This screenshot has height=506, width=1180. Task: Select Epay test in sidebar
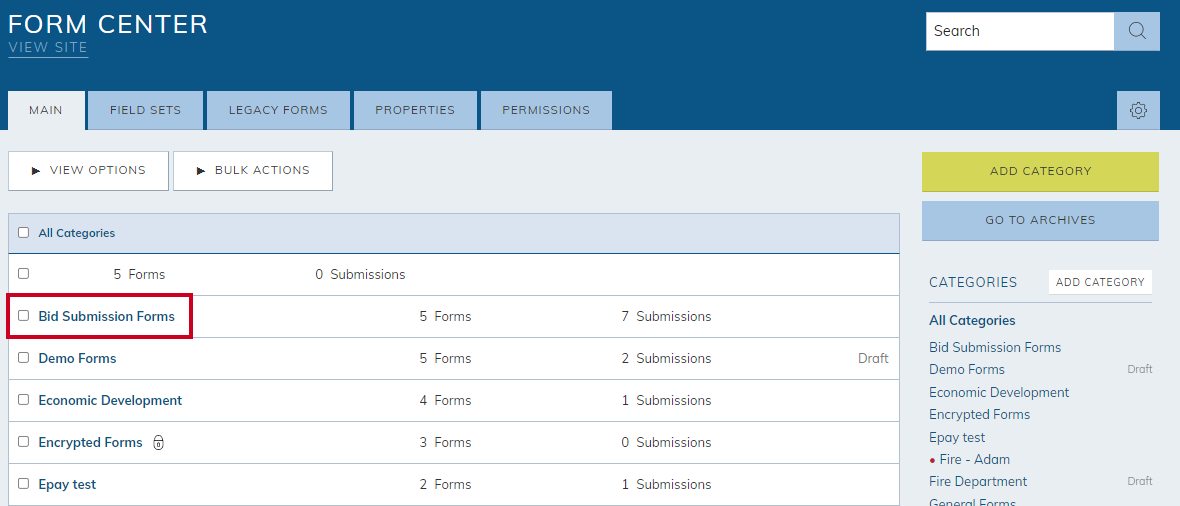[957, 437]
